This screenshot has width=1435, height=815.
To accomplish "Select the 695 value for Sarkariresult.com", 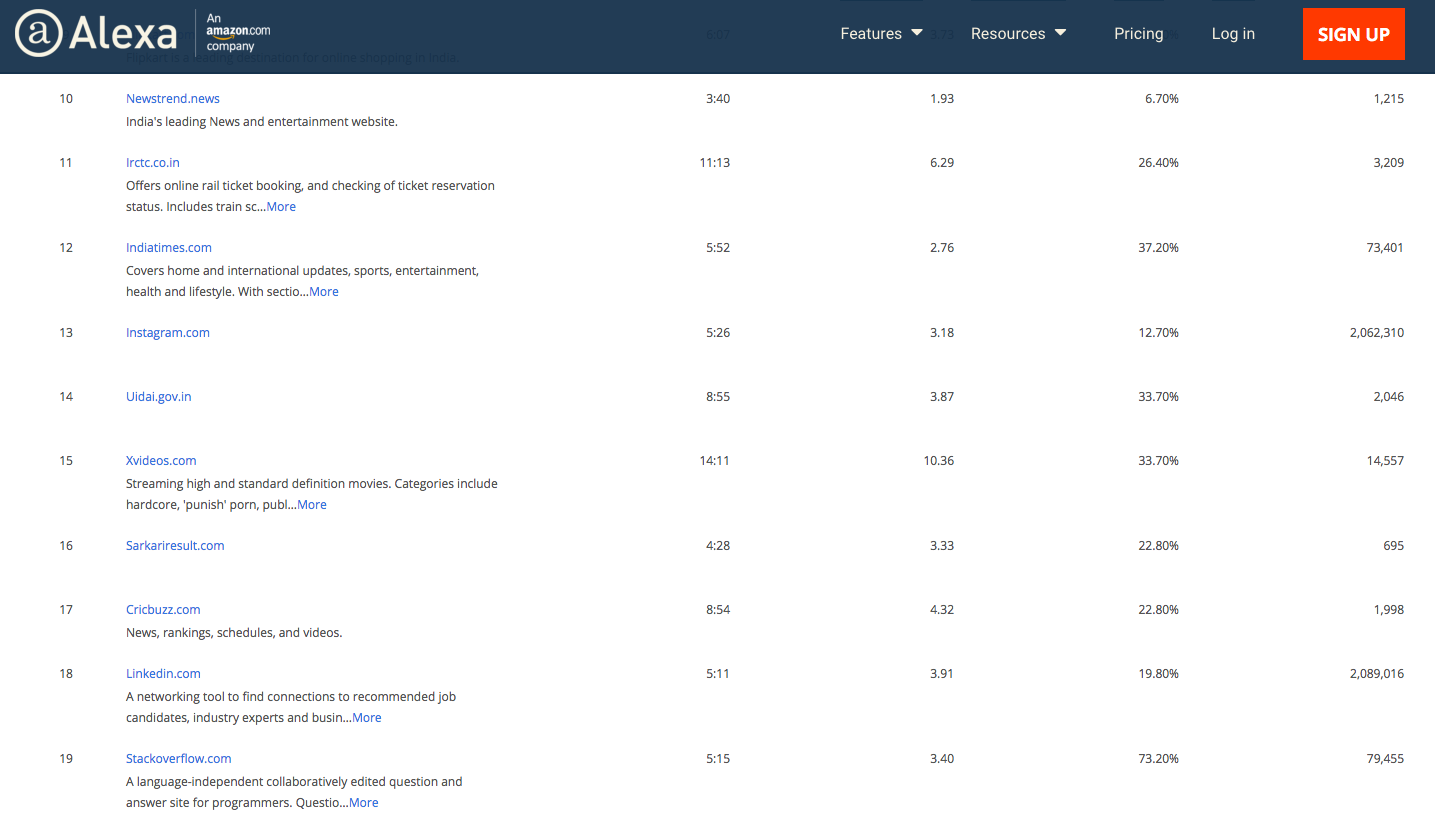I will point(1394,545).
